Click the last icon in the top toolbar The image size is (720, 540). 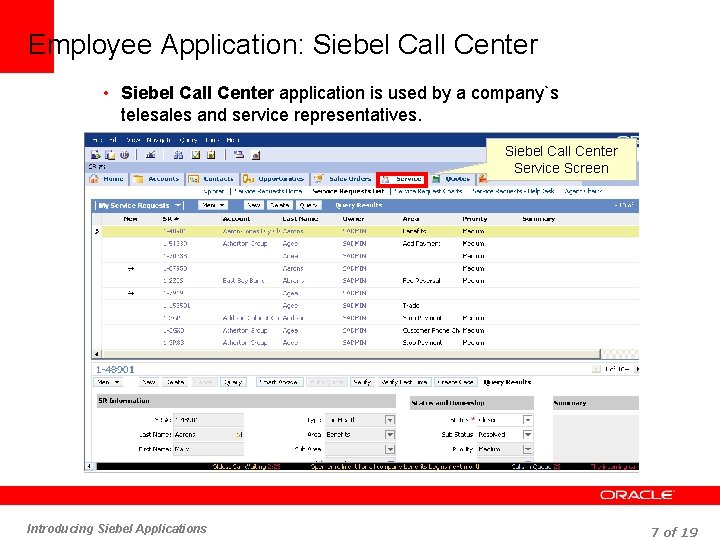point(256,155)
